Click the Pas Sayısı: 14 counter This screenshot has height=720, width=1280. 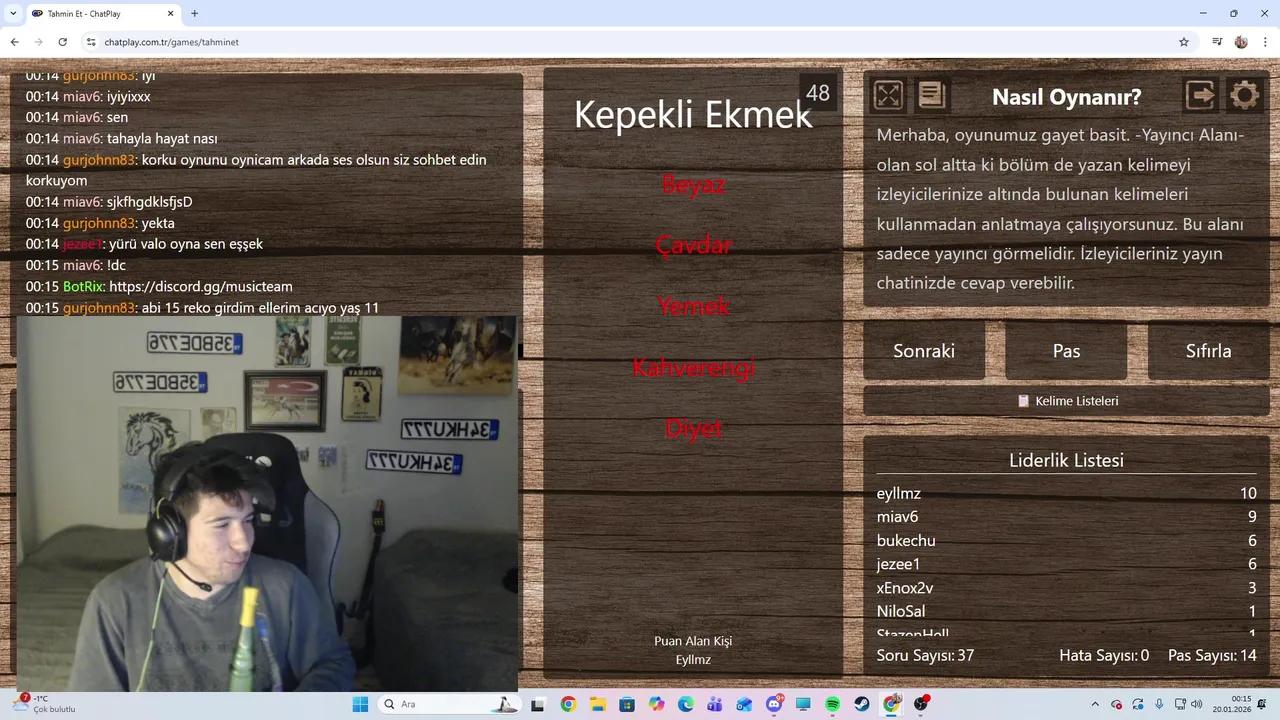coord(1212,656)
